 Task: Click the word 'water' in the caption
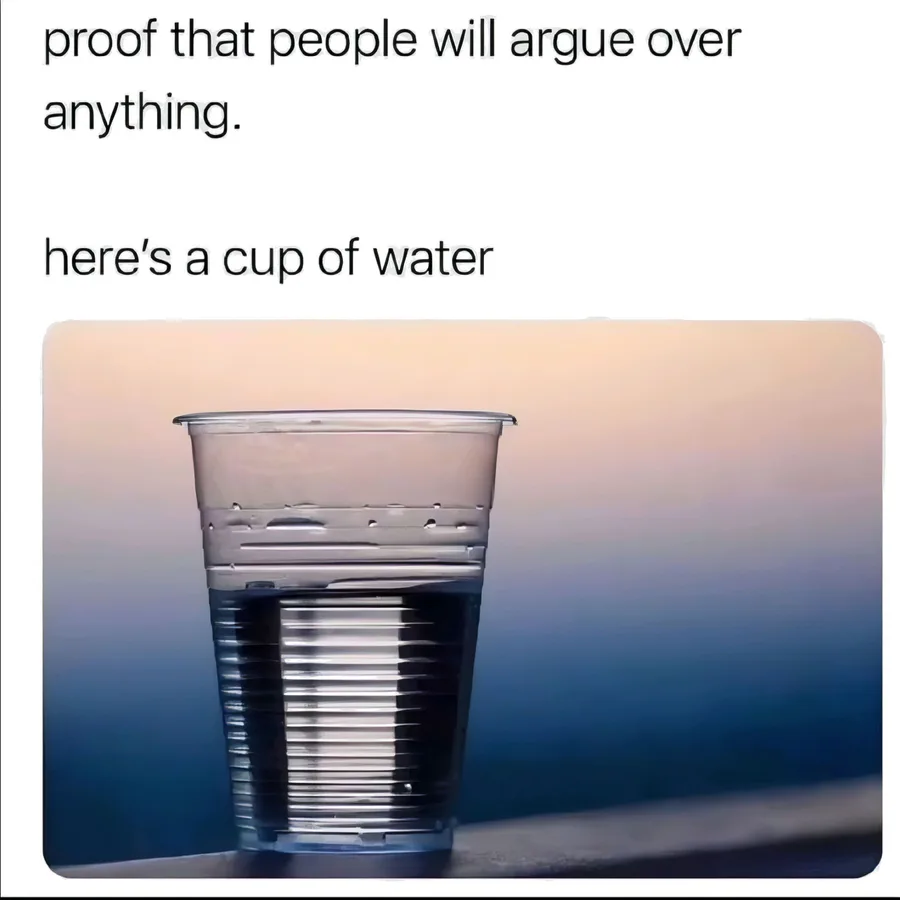tap(433, 259)
